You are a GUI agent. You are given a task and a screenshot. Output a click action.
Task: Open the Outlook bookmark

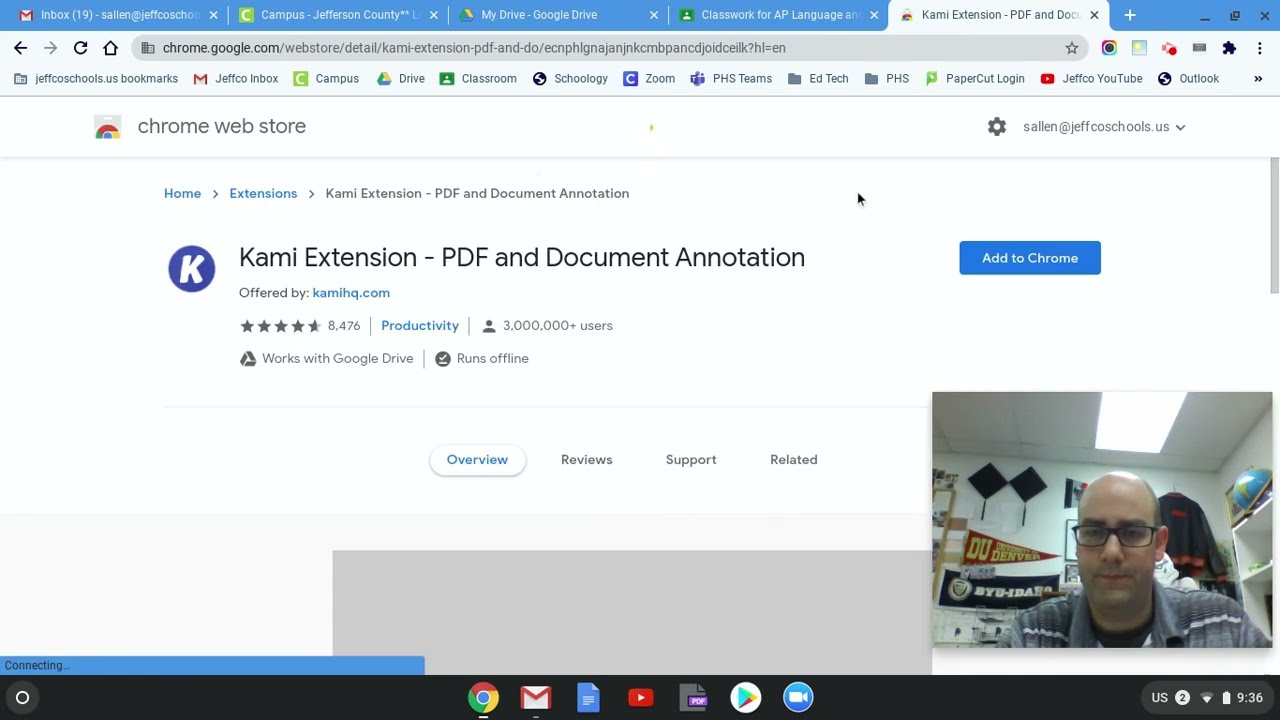tap(1188, 79)
